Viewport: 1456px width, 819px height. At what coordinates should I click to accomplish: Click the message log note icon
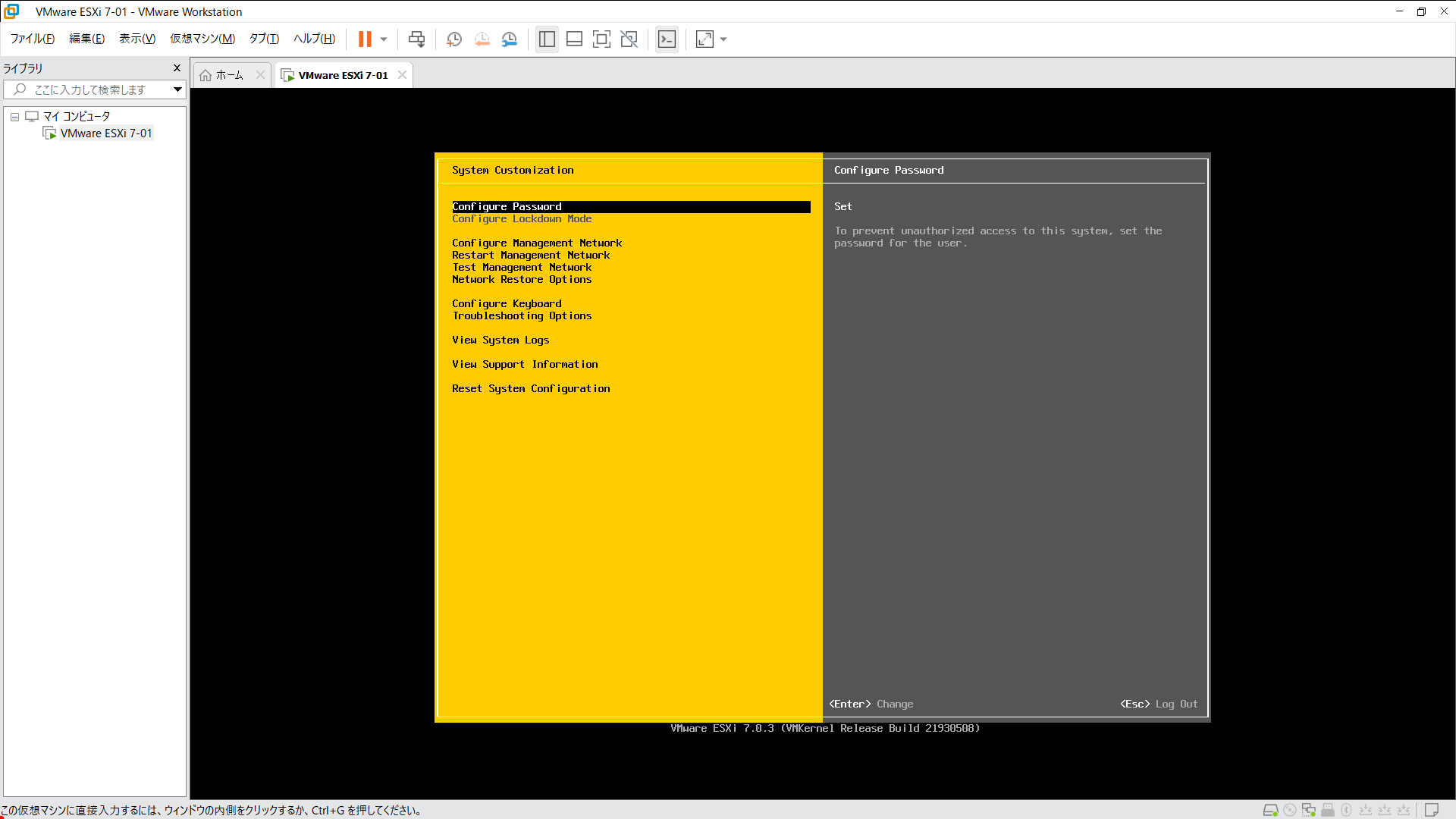(1432, 810)
